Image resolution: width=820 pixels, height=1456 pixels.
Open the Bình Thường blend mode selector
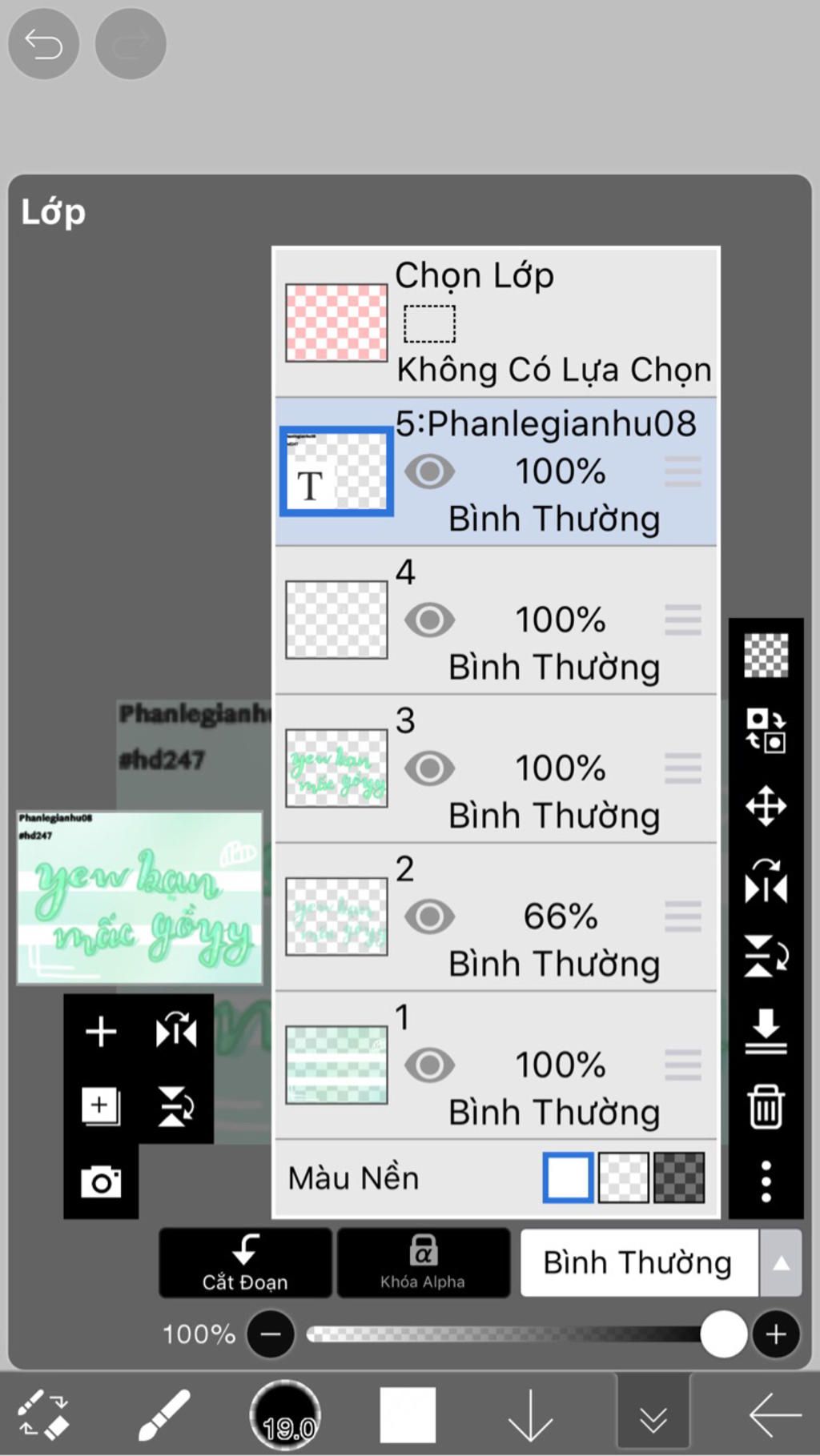tap(638, 1263)
